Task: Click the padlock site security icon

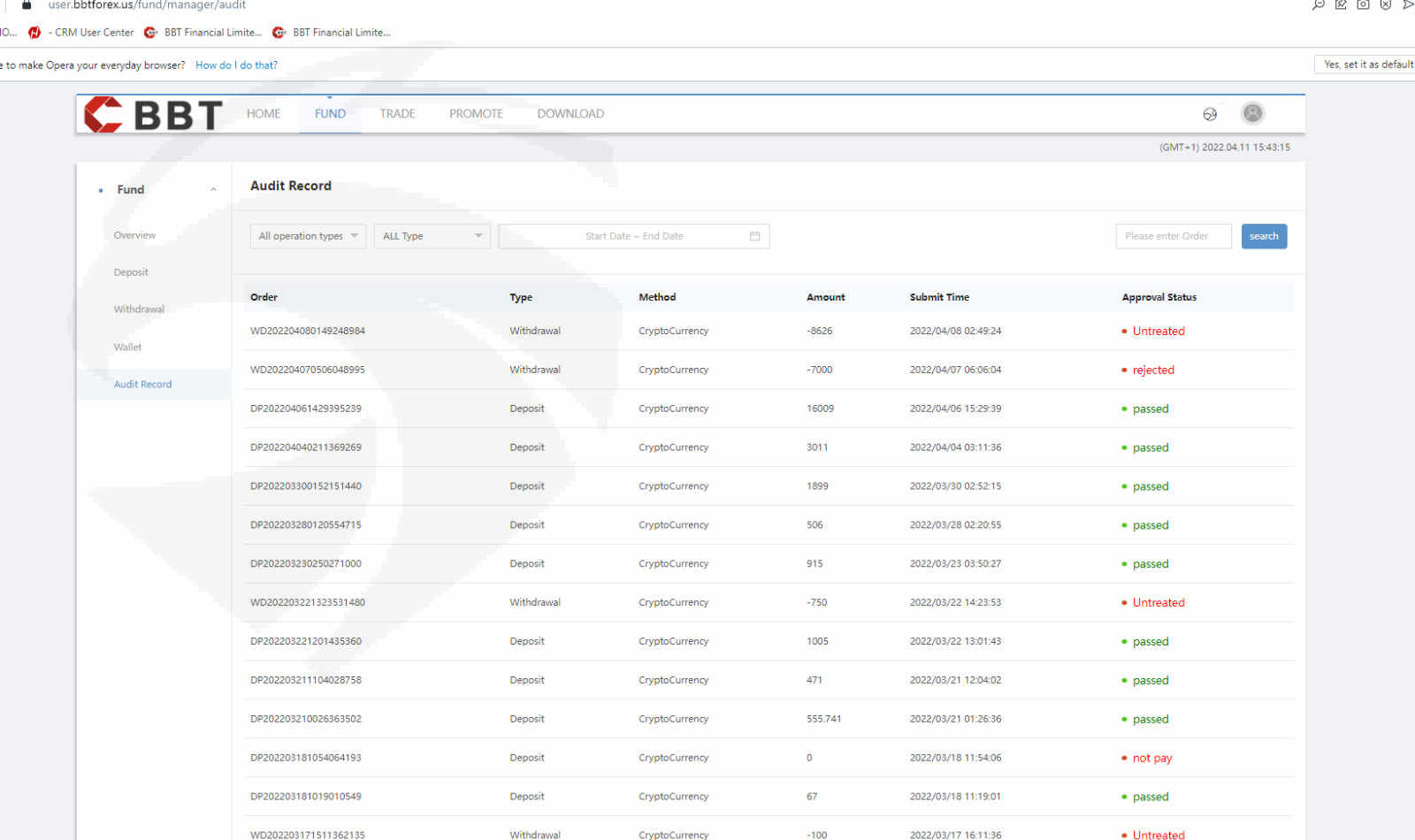Action: click(x=27, y=5)
